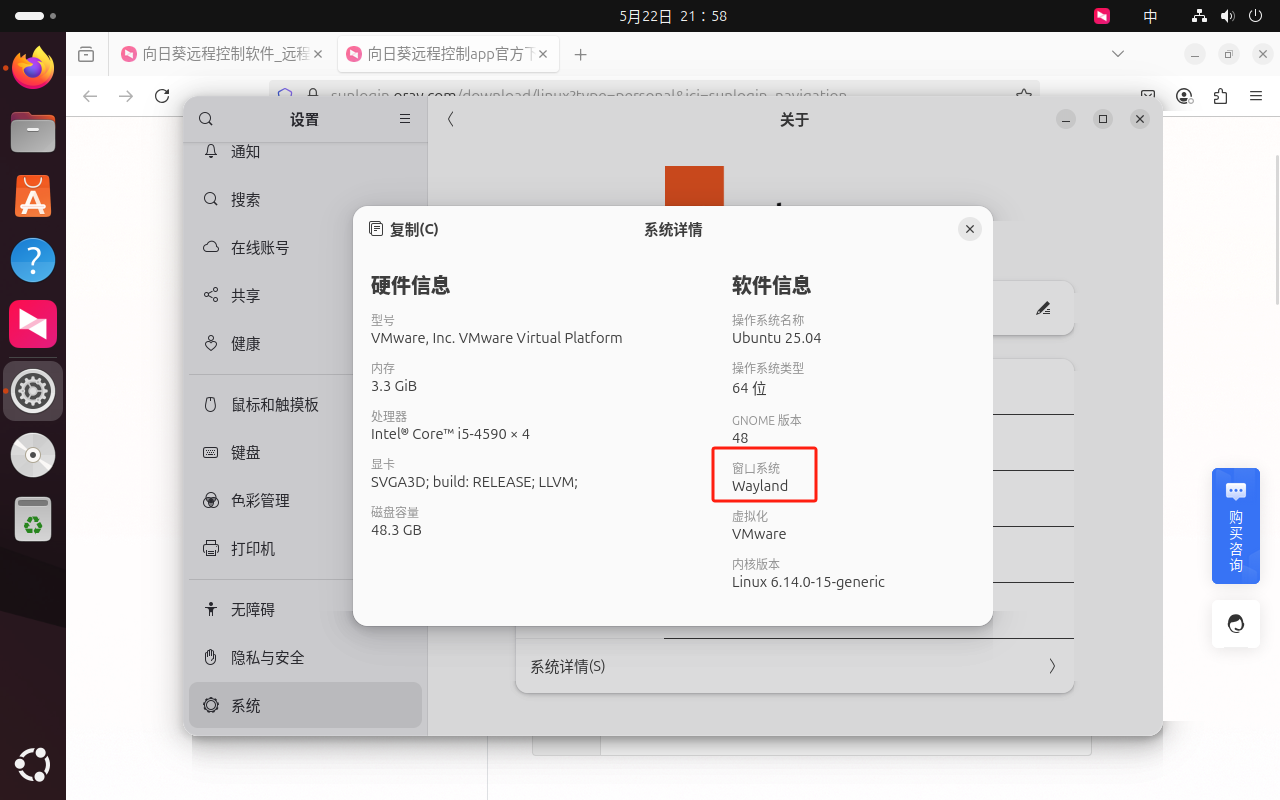Viewport: 1280px width, 800px height.
Task: Expand the 系统详情(S) chevron arrow
Action: (1052, 666)
